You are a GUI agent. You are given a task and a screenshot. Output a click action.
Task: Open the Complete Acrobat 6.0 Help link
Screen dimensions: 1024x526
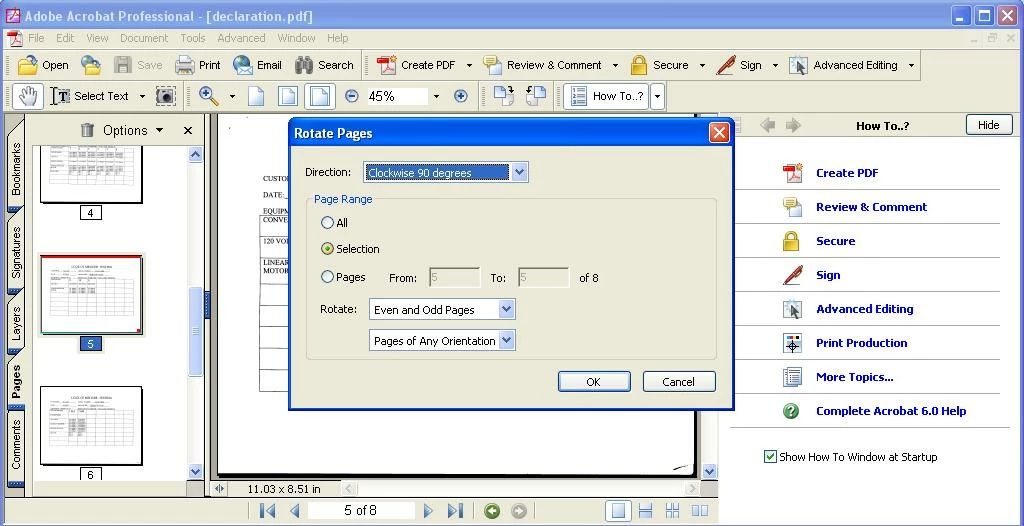(891, 411)
